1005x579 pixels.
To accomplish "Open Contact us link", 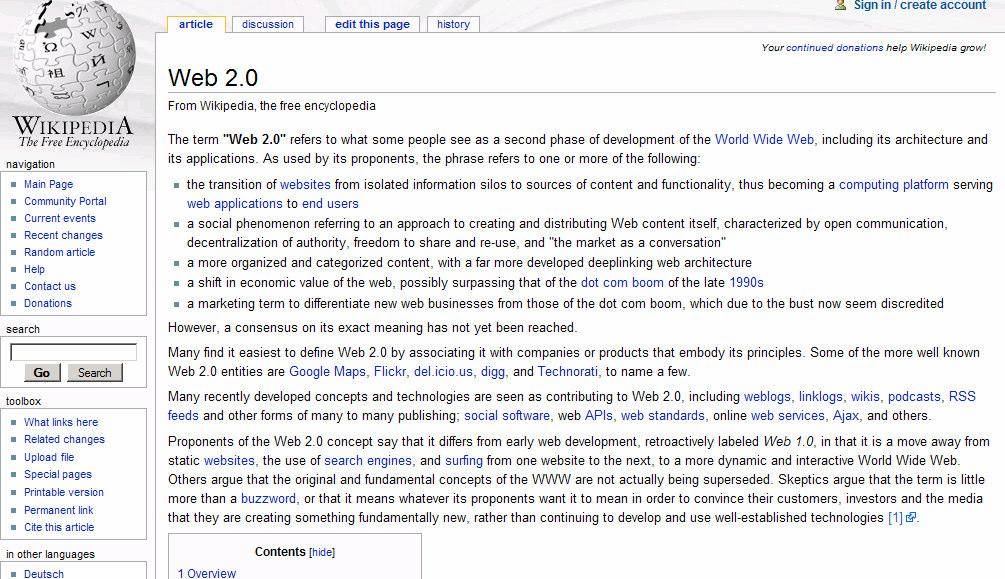I will (x=50, y=286).
